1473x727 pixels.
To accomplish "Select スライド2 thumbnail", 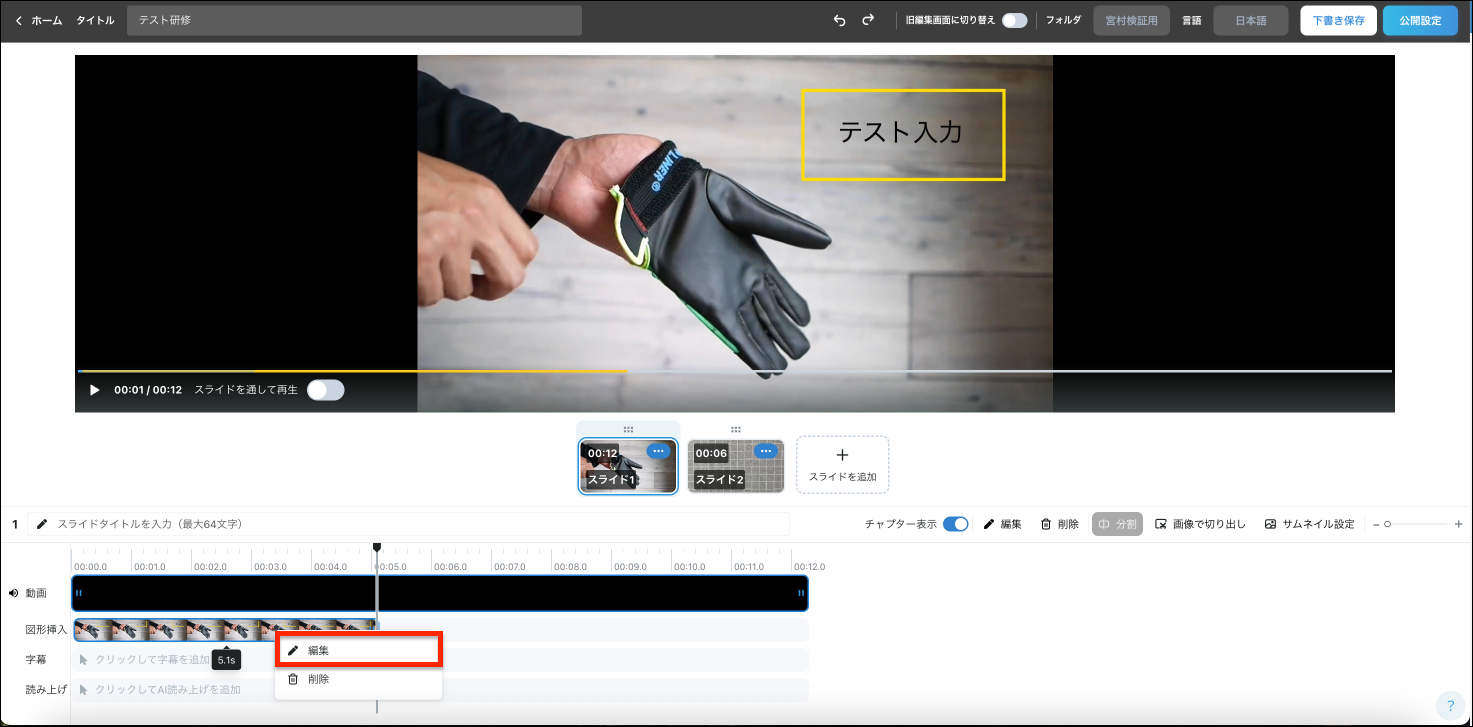I will click(x=735, y=466).
